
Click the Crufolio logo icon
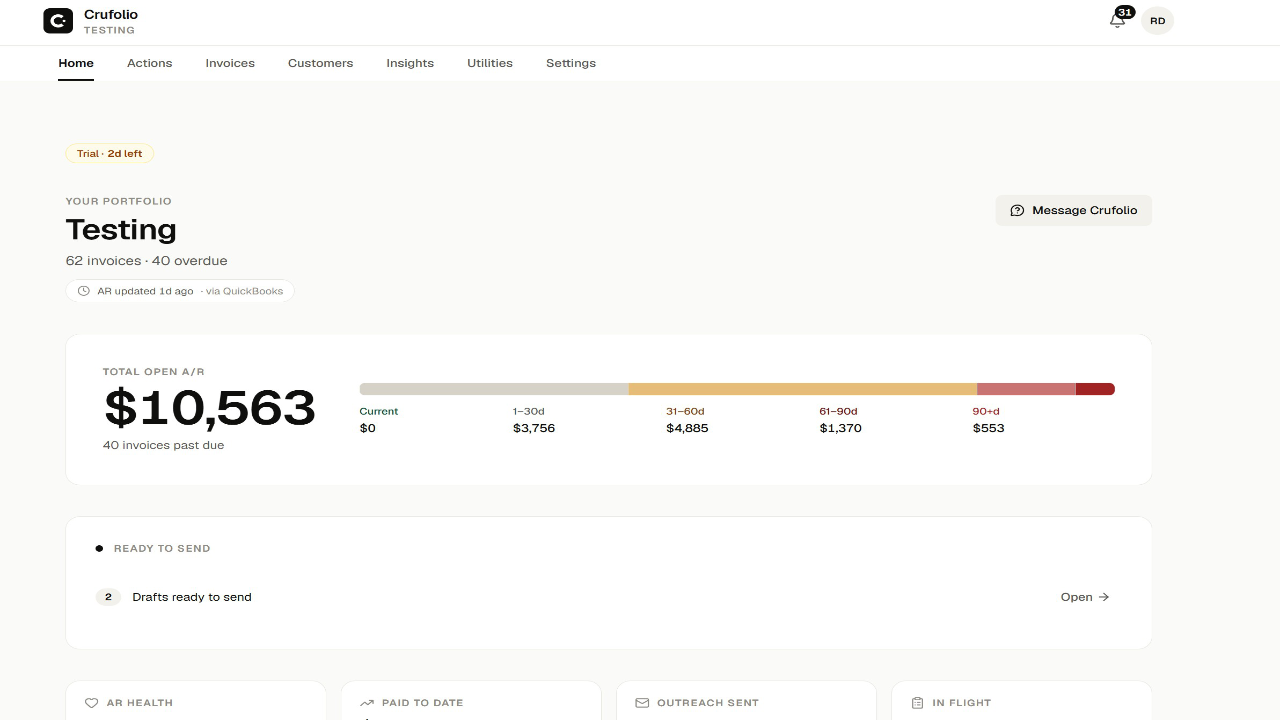(58, 20)
